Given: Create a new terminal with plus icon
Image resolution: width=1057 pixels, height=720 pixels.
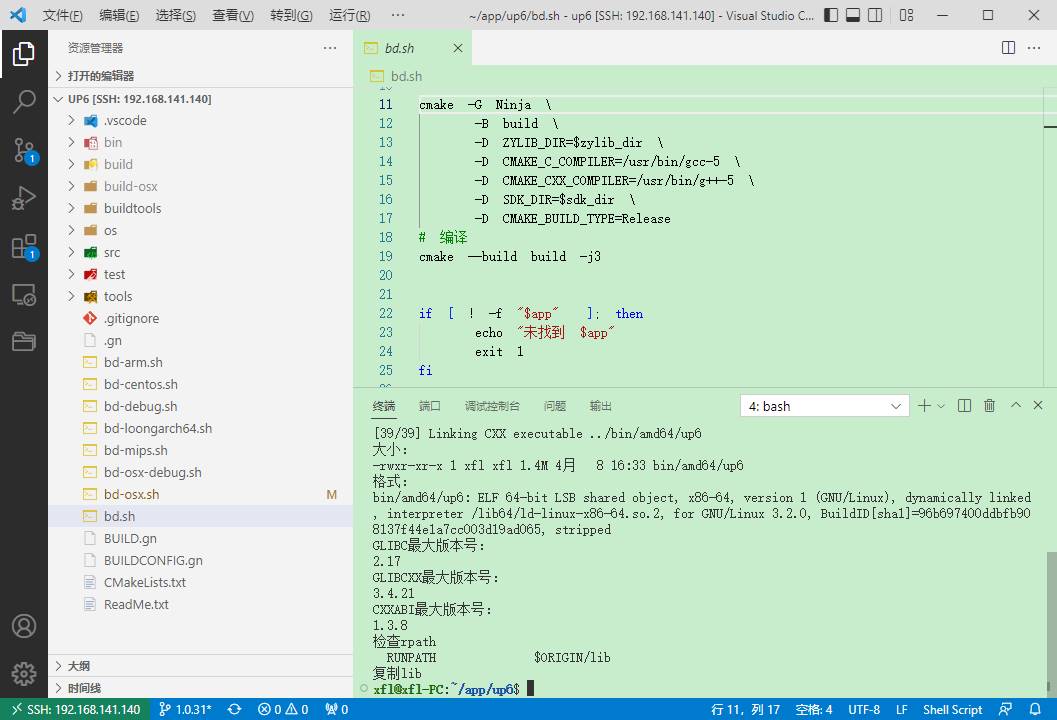Looking at the screenshot, I should click(924, 406).
